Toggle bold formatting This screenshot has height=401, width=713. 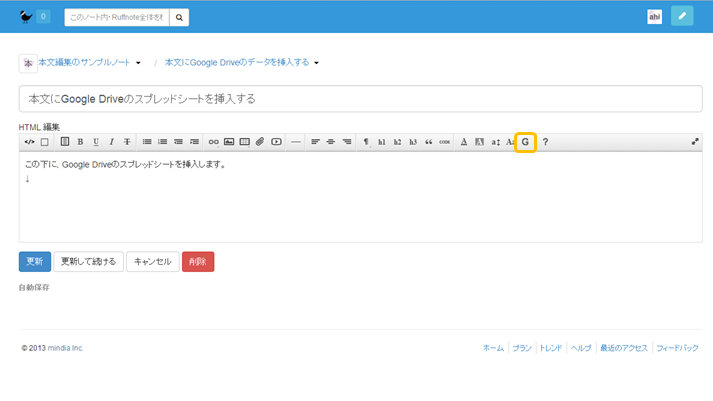[80, 142]
